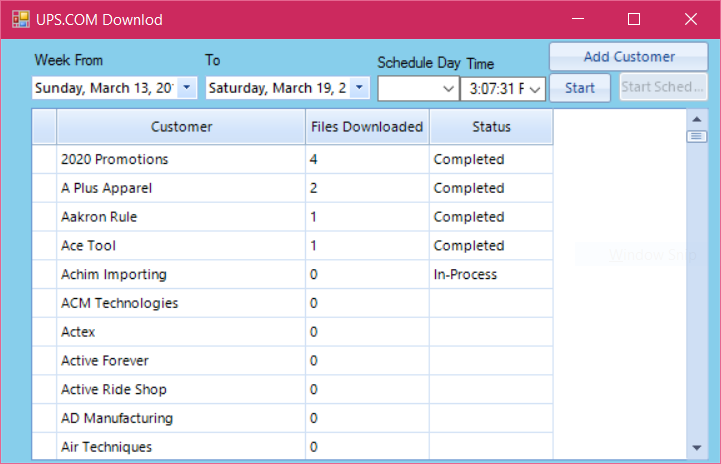
Task: Select the A Plus Apparel cell
Action: [x=181, y=188]
